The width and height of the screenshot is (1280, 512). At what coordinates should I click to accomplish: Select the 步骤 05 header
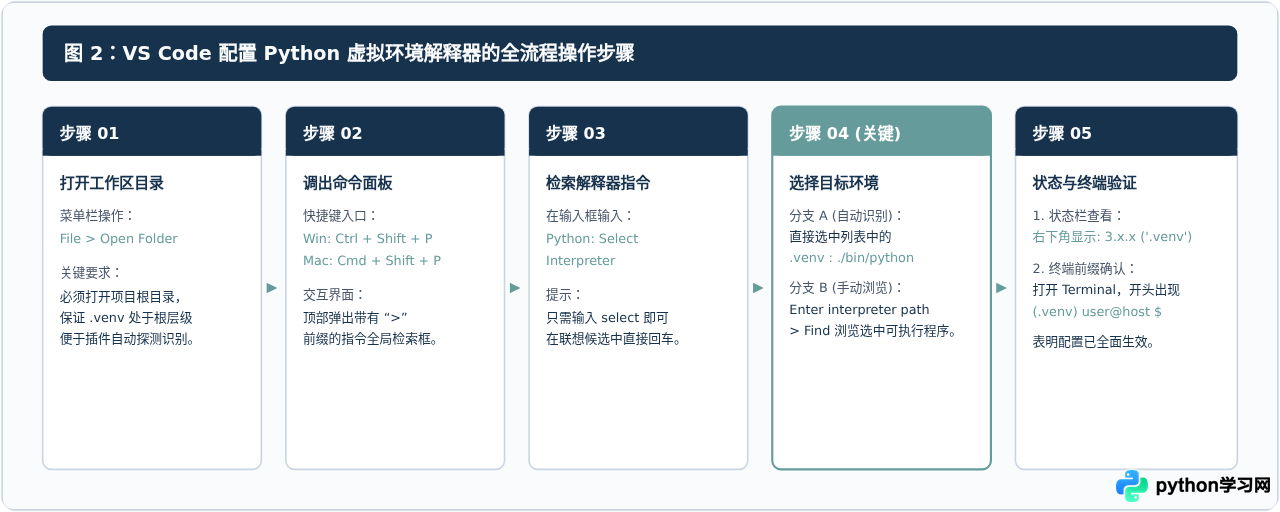1126,132
